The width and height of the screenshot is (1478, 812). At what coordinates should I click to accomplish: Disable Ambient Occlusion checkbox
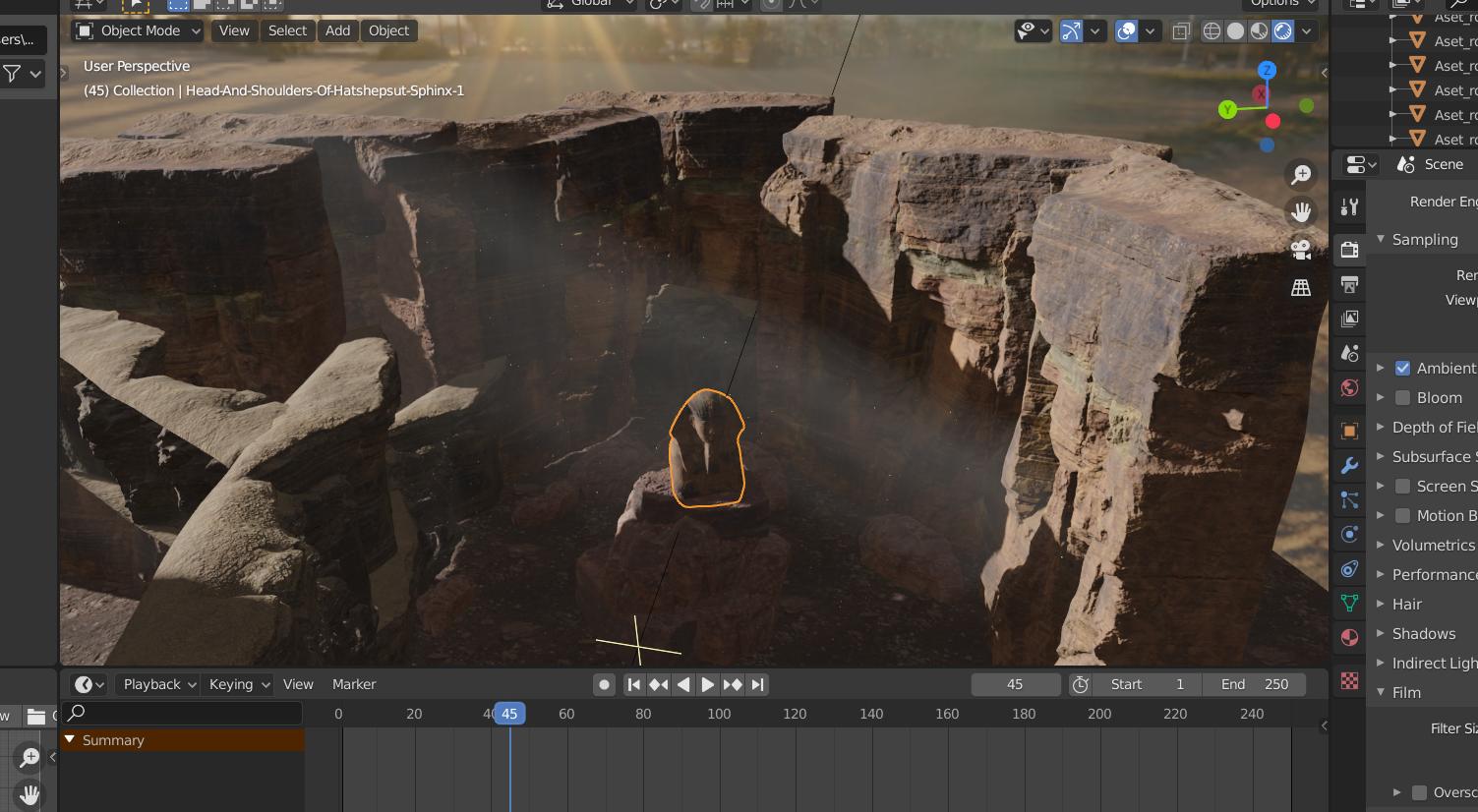1402,368
